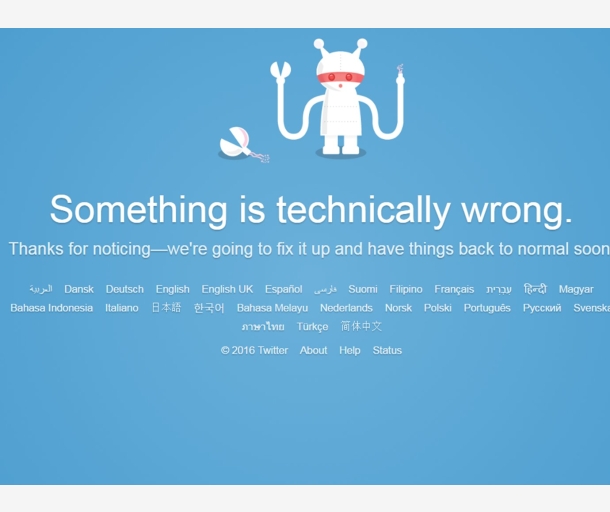Select Türkçe language link
Image resolution: width=610 pixels, height=512 pixels.
click(312, 327)
